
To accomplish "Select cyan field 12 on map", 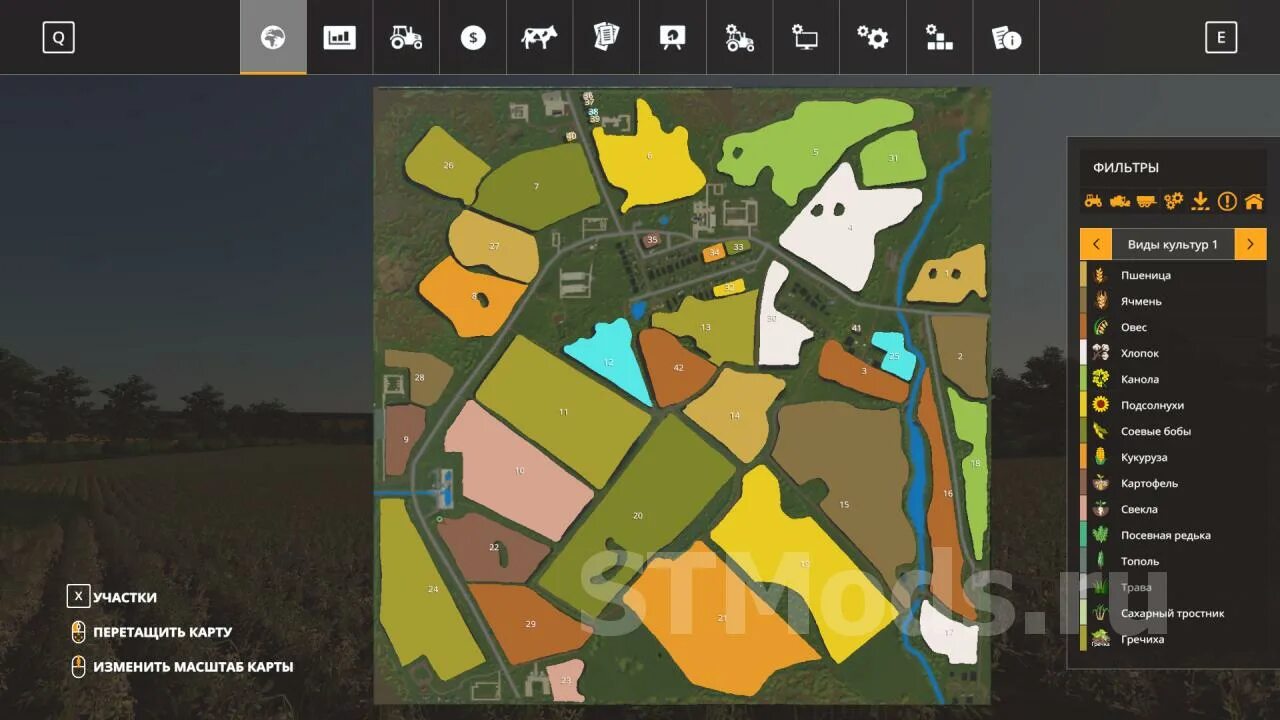I will pyautogui.click(x=608, y=362).
